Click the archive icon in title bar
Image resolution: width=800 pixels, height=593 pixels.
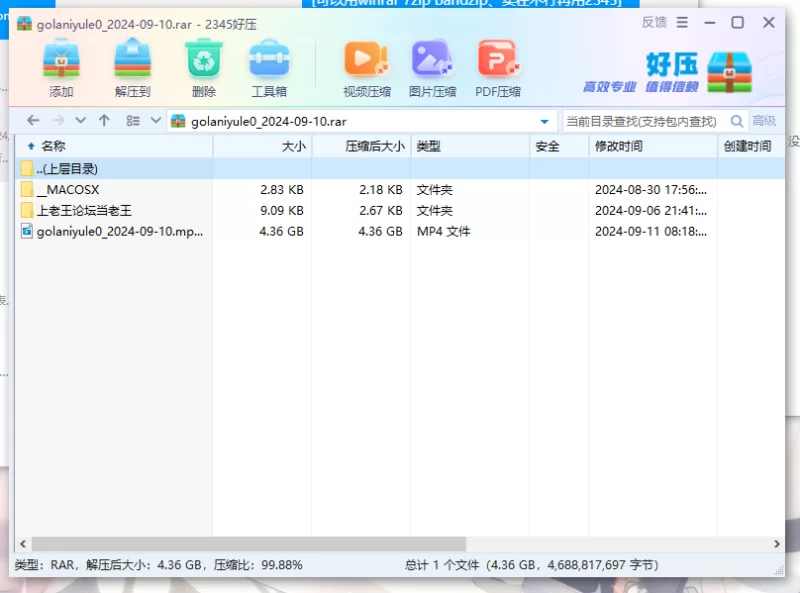[24, 23]
